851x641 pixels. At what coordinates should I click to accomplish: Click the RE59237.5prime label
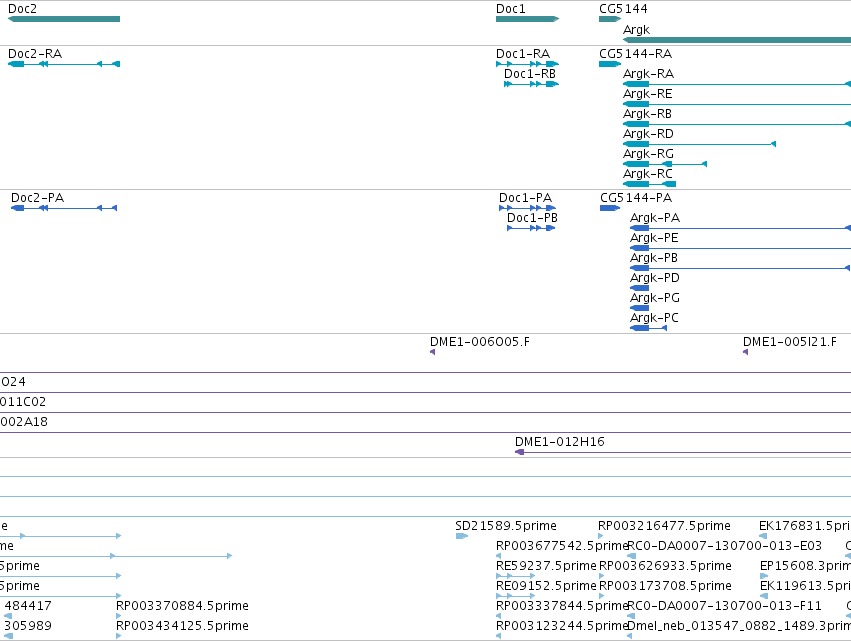[546, 566]
